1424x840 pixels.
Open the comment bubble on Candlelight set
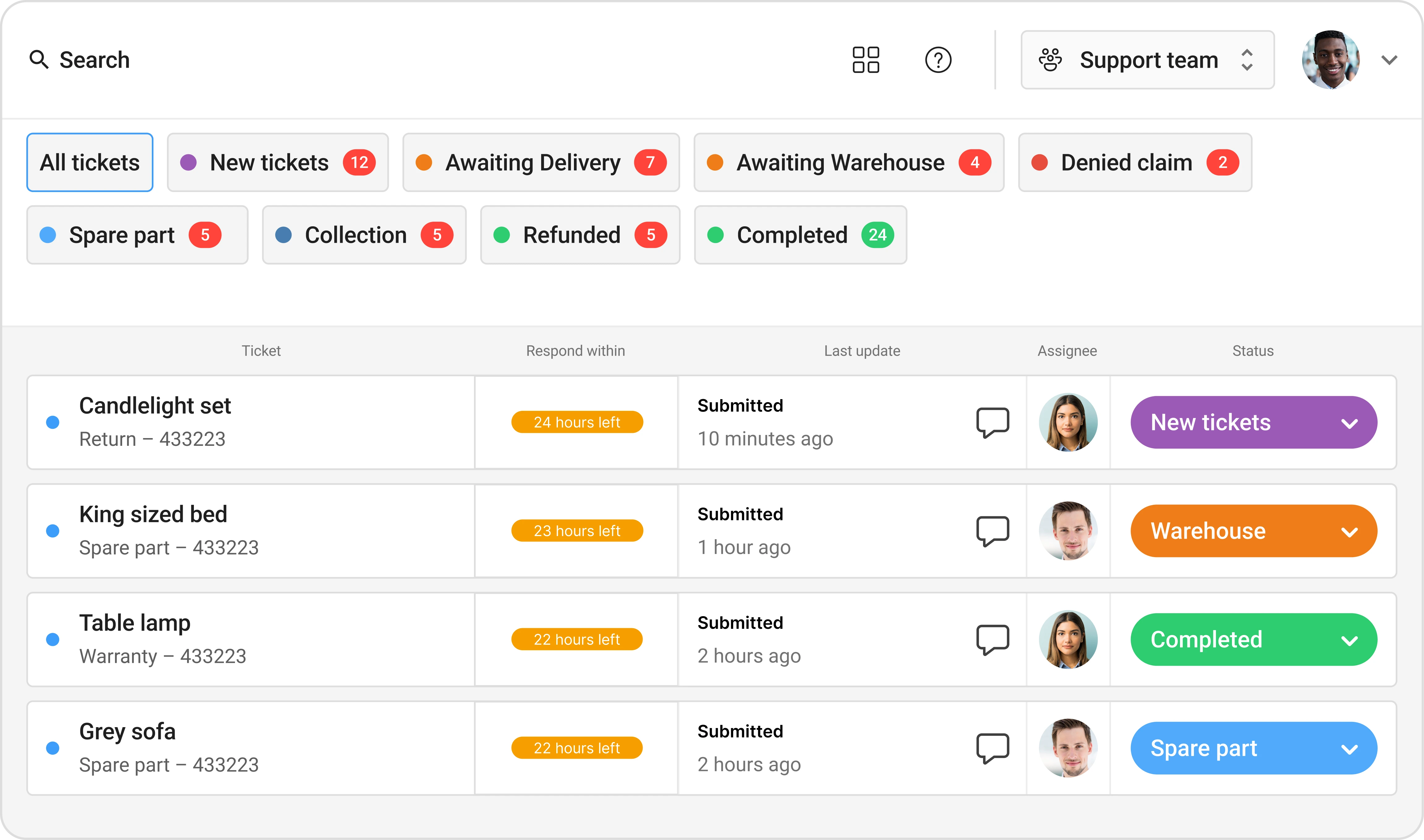(x=992, y=422)
